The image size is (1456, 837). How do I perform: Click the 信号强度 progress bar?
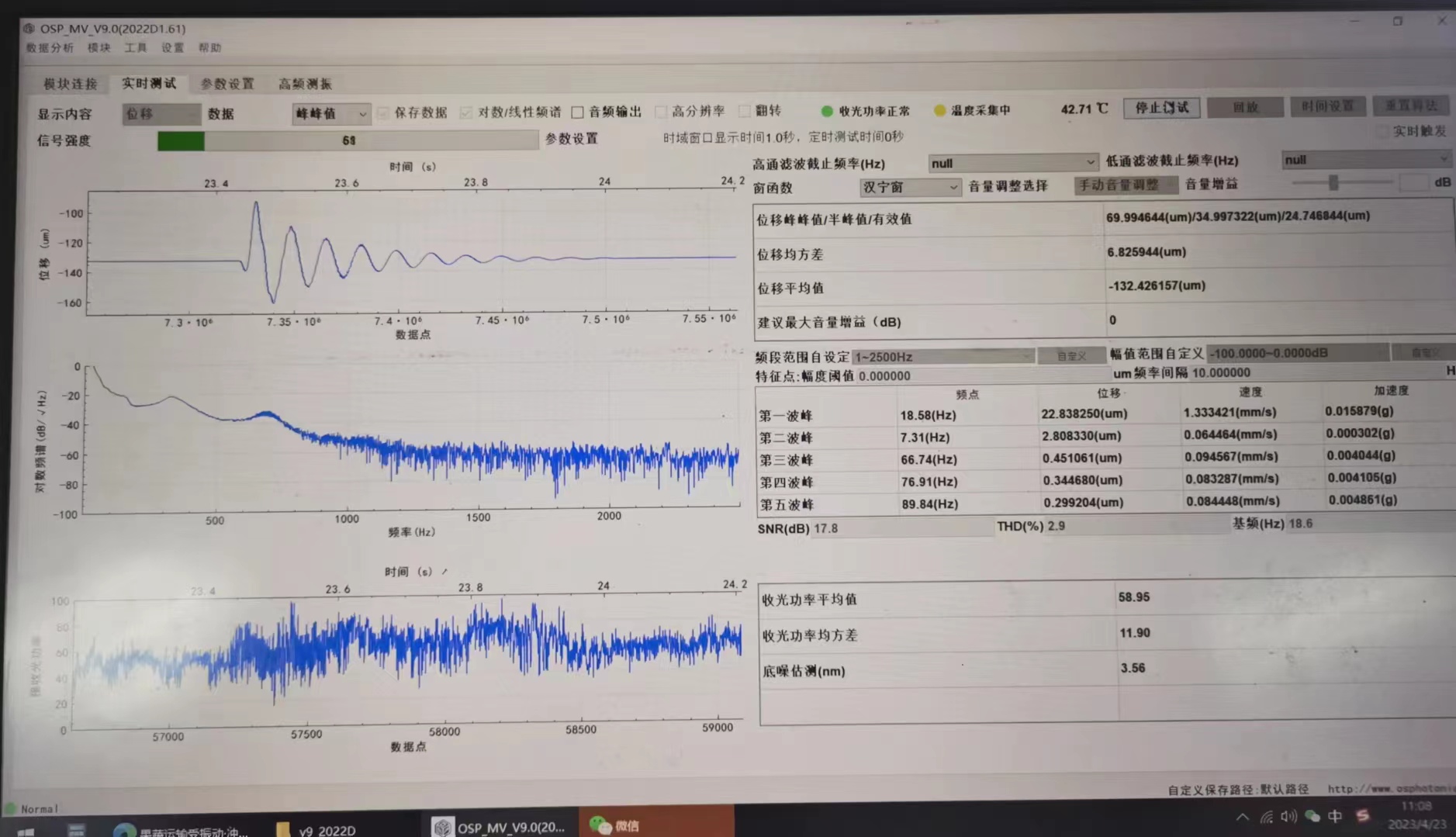348,140
